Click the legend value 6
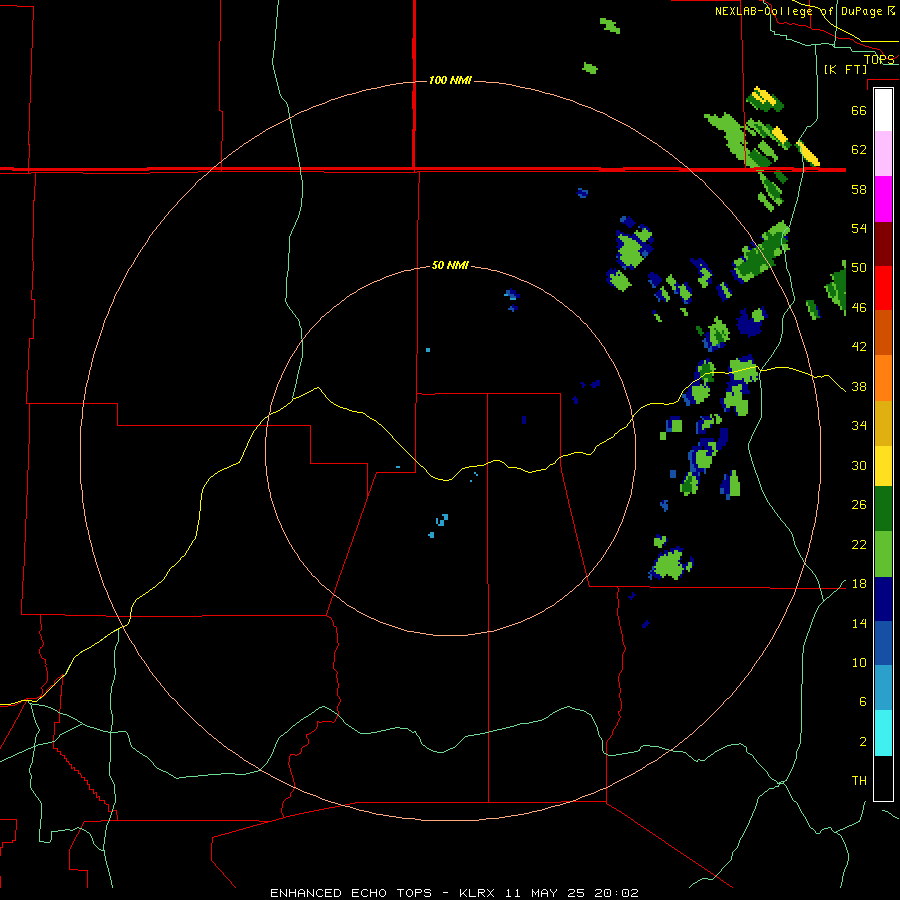This screenshot has width=900, height=900. 862,702
